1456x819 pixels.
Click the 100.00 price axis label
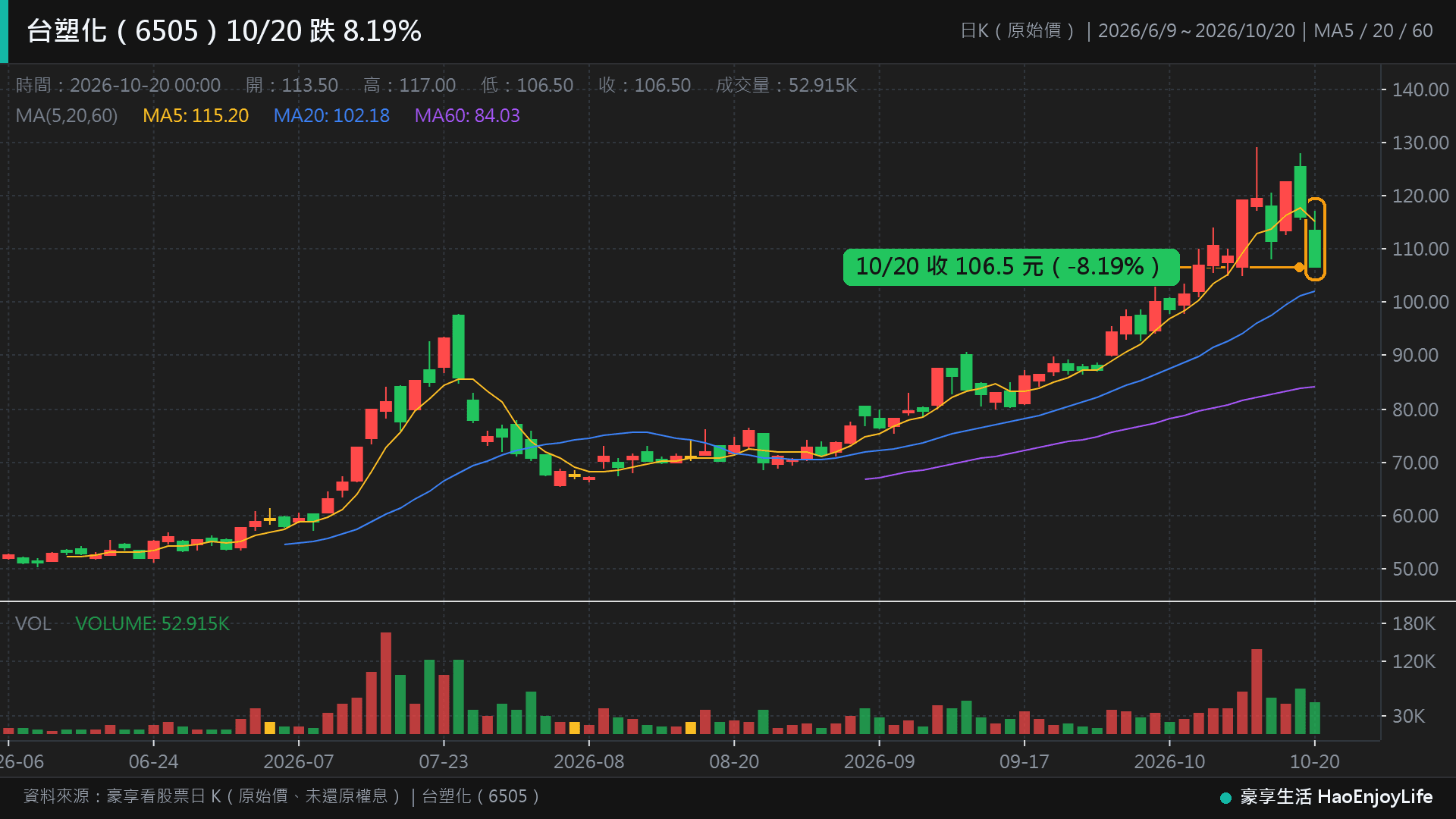pos(1420,302)
